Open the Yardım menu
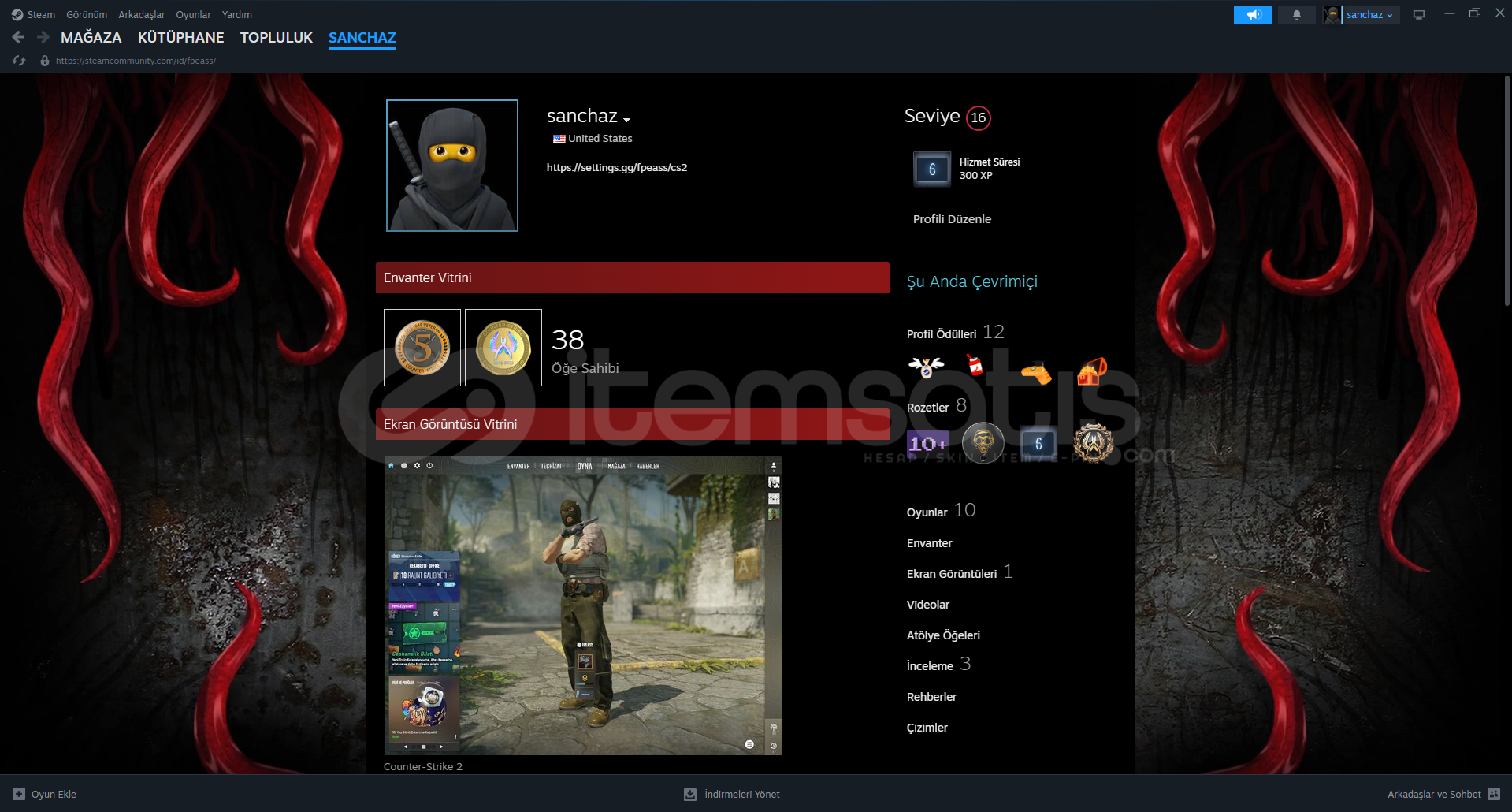 [x=237, y=15]
